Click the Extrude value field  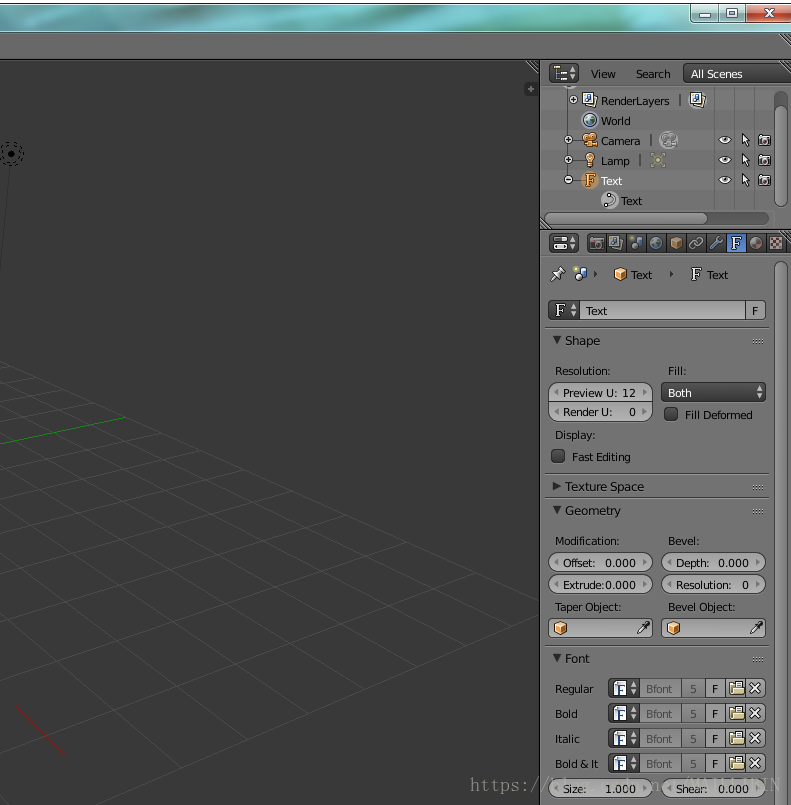point(600,584)
